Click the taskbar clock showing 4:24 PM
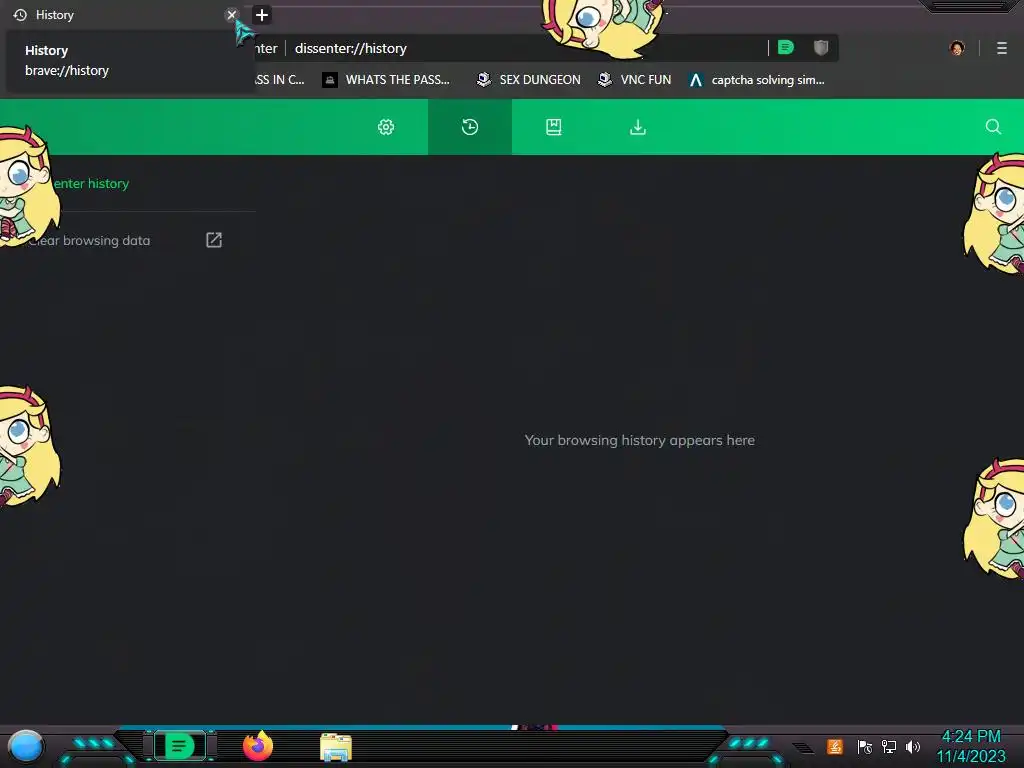 click(x=971, y=746)
